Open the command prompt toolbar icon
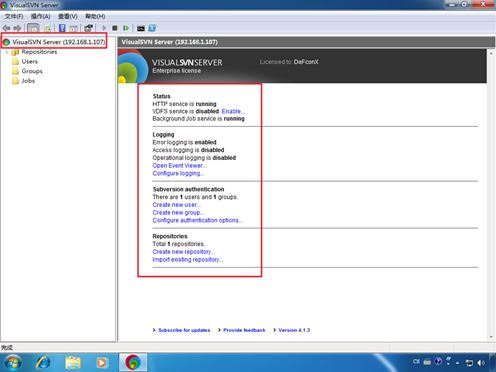The width and height of the screenshot is (496, 372). pos(141,28)
